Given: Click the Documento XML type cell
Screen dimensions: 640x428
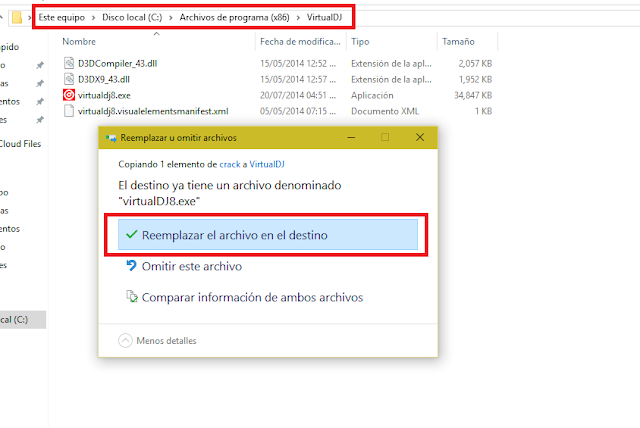Looking at the screenshot, I should 385,111.
